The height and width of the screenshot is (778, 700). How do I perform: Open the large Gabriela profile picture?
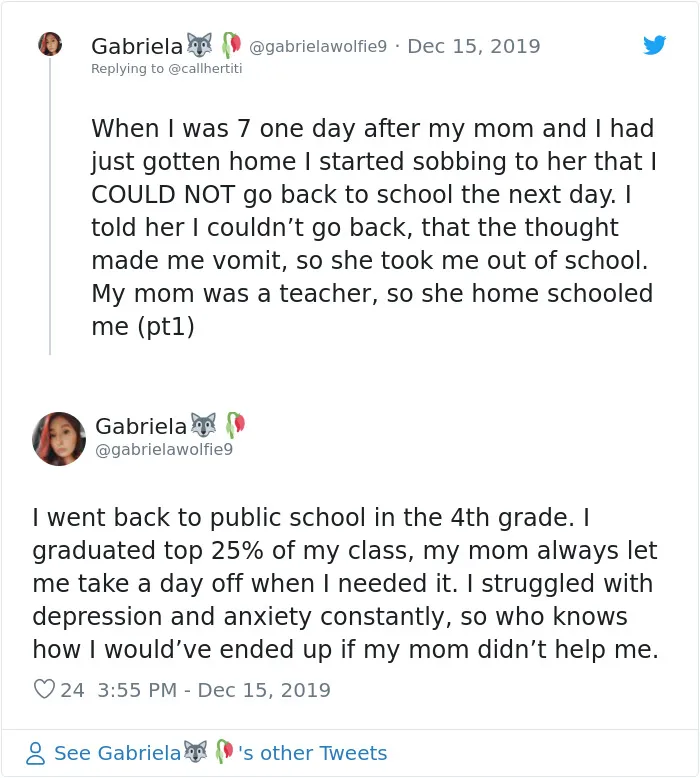click(x=59, y=439)
